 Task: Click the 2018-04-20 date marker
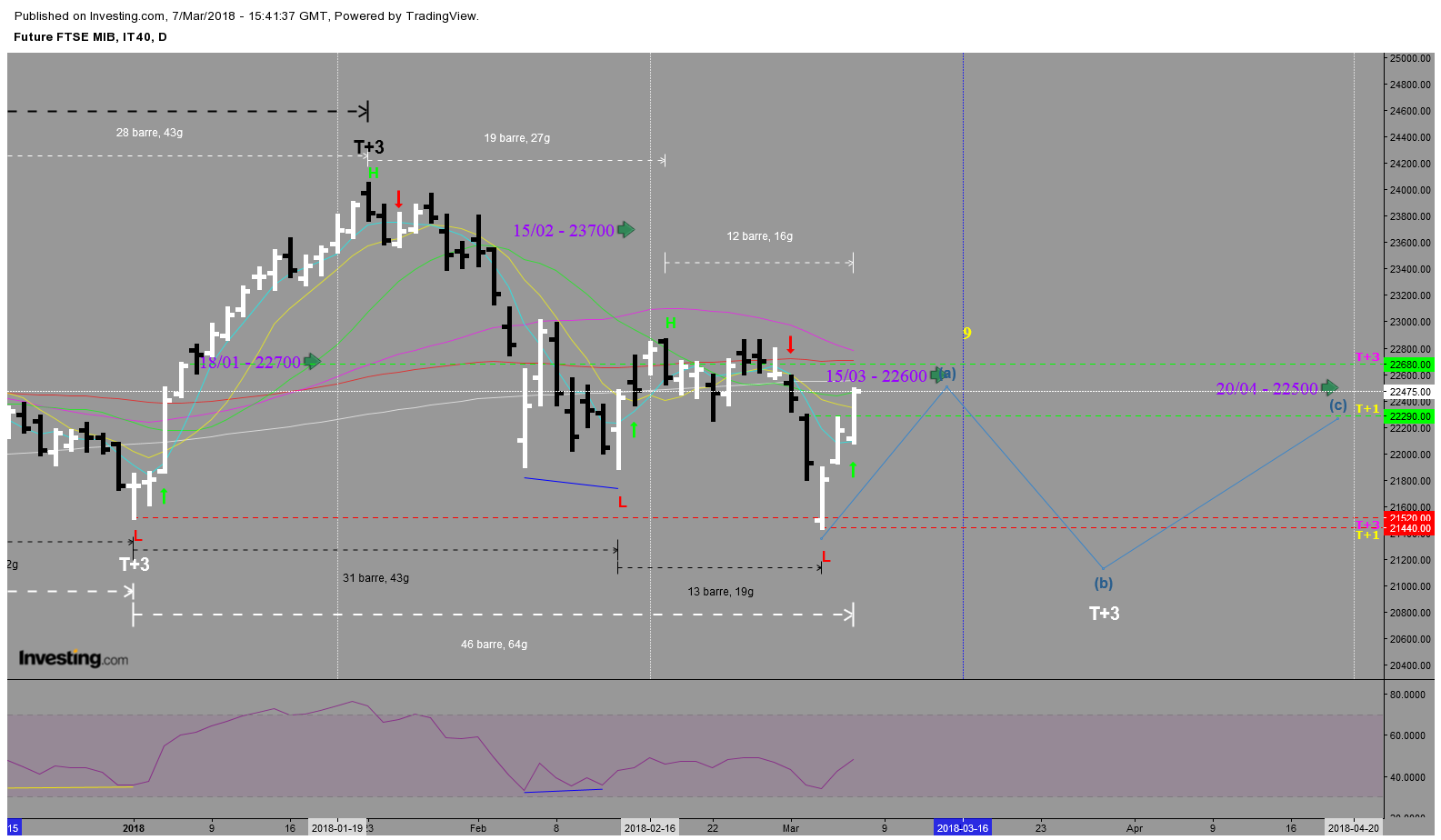pos(1354,828)
